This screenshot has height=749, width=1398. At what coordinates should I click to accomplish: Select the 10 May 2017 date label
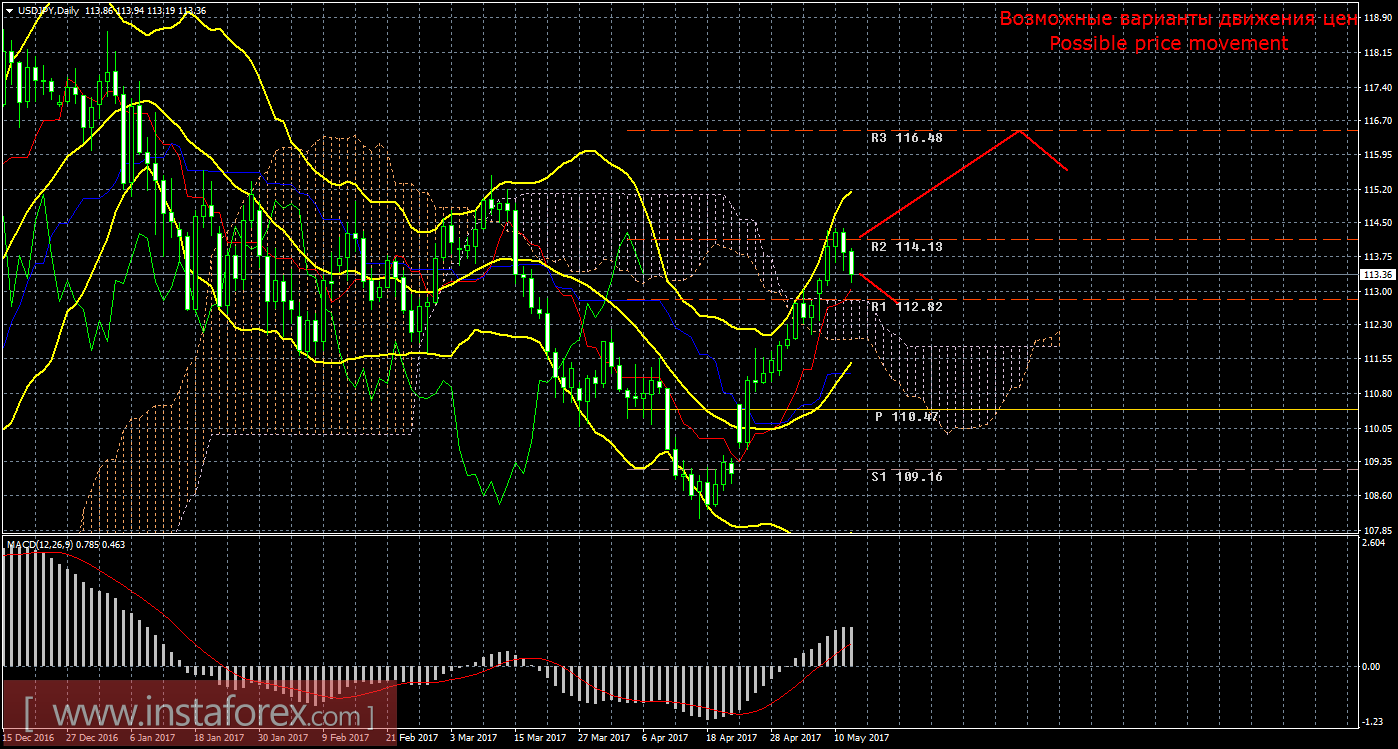(859, 738)
